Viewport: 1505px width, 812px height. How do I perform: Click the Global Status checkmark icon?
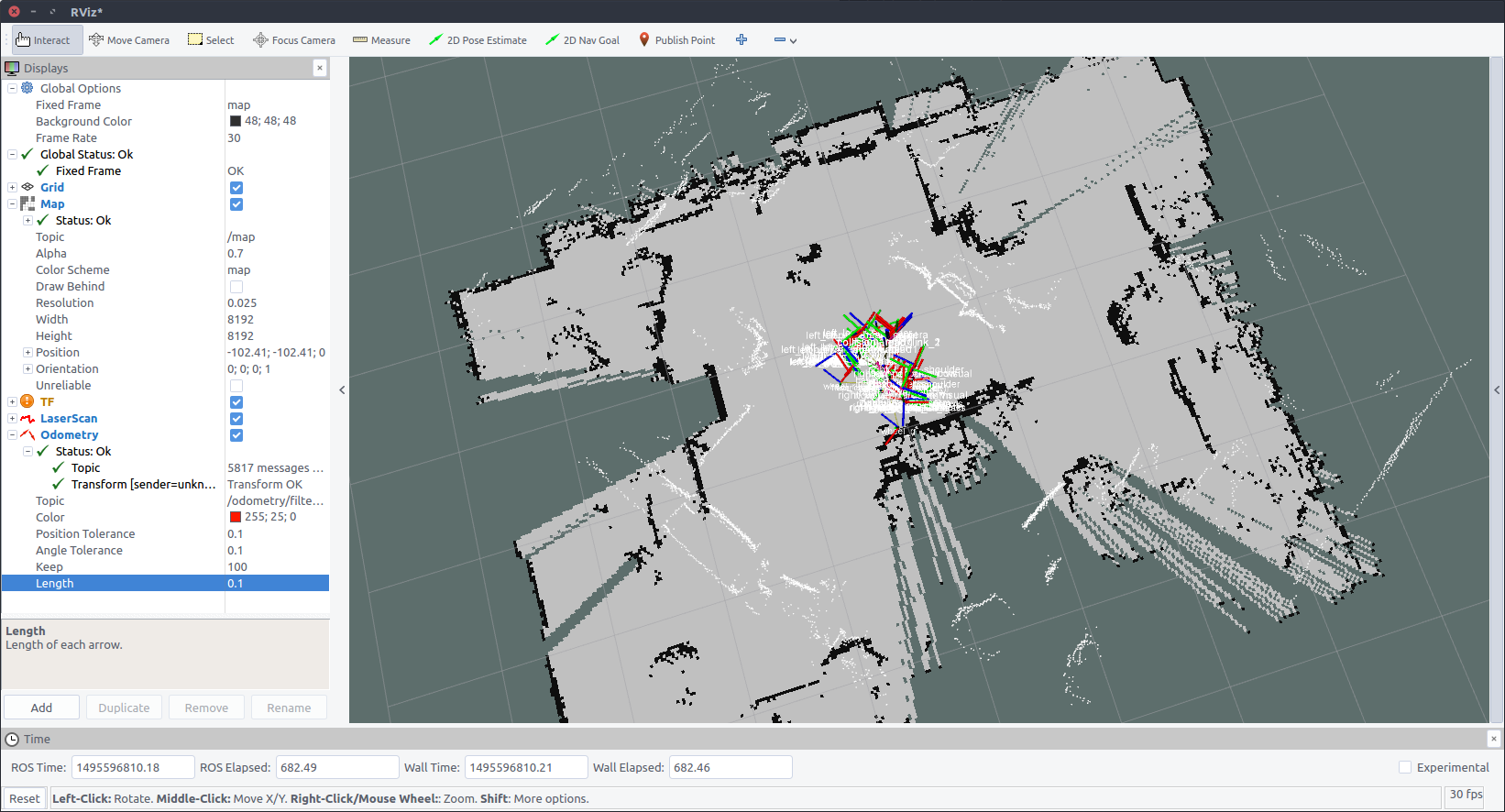[x=27, y=154]
